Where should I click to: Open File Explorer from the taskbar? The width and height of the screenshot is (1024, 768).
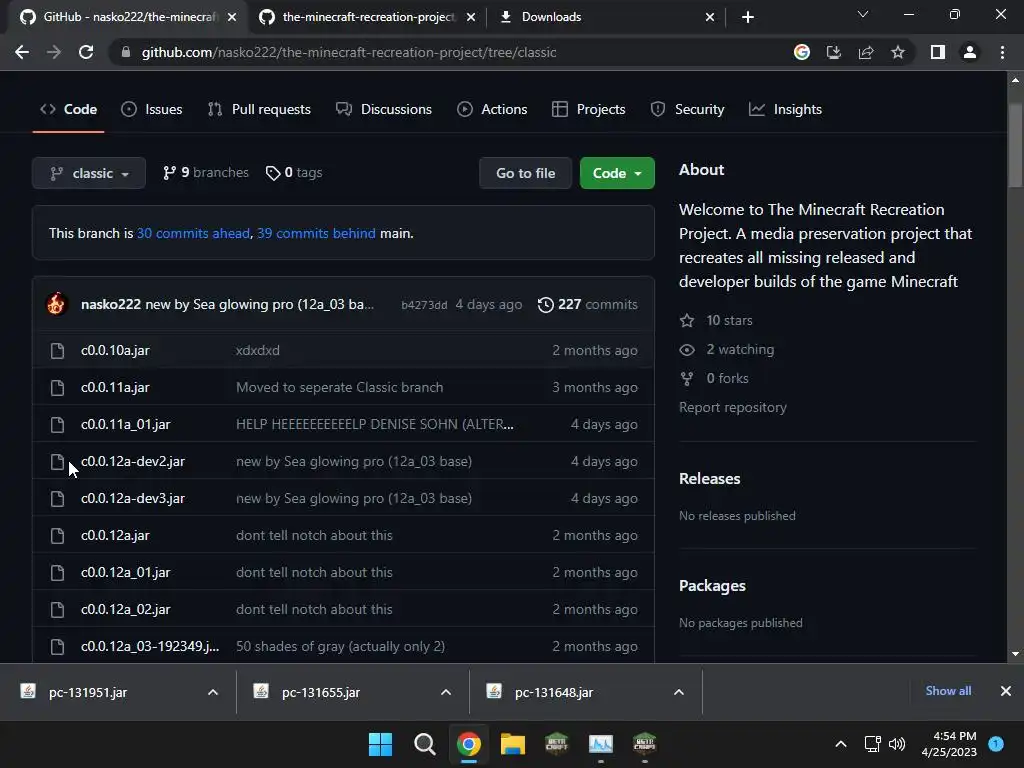[x=513, y=744]
